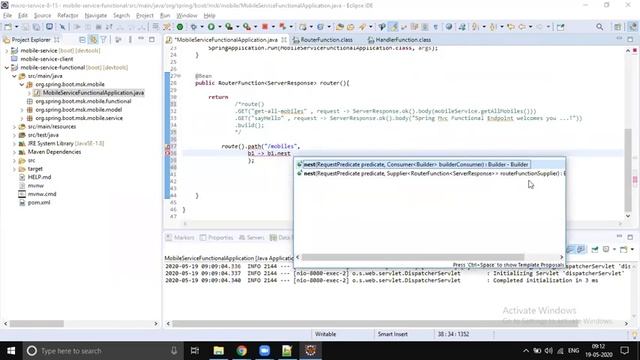
Task: Switch to the RouterFunction.class tab
Action: [322, 40]
